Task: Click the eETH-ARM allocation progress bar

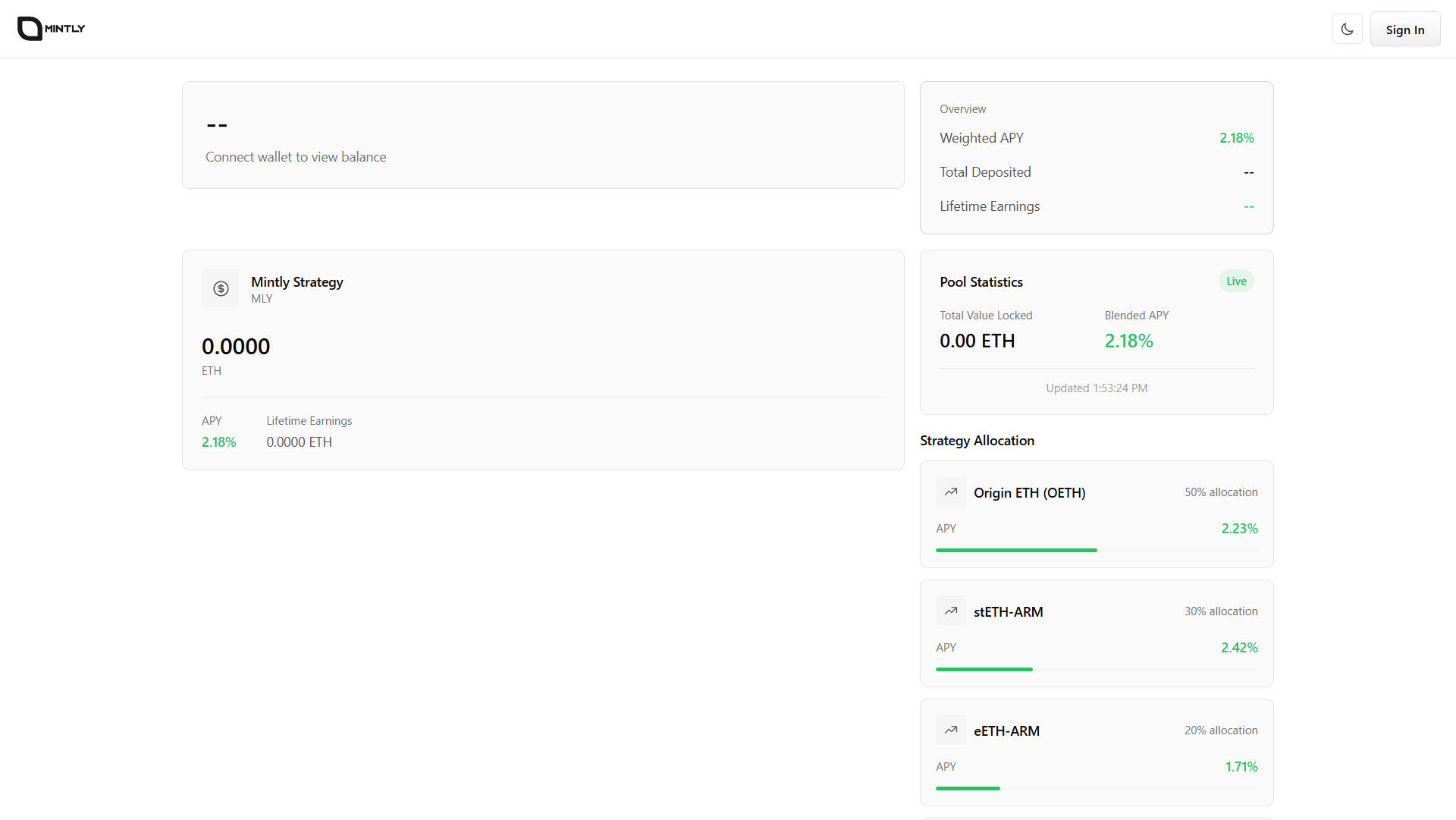Action: tap(1097, 788)
